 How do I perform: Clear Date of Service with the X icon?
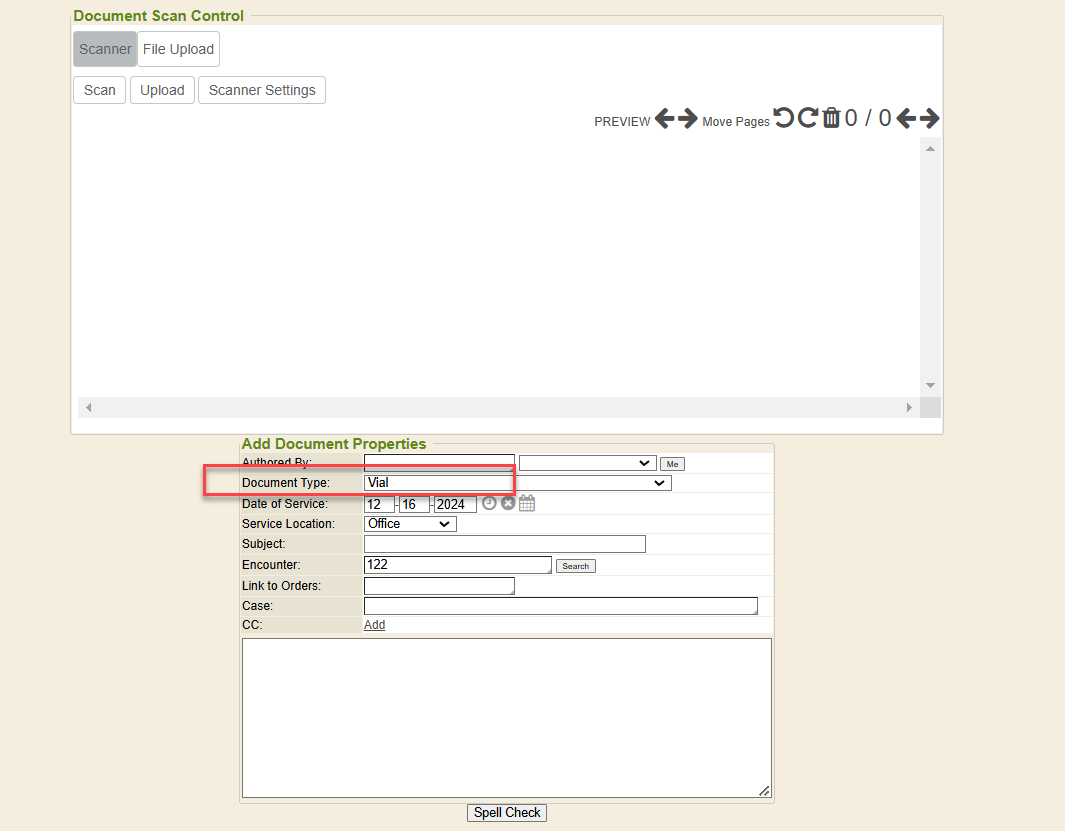508,503
